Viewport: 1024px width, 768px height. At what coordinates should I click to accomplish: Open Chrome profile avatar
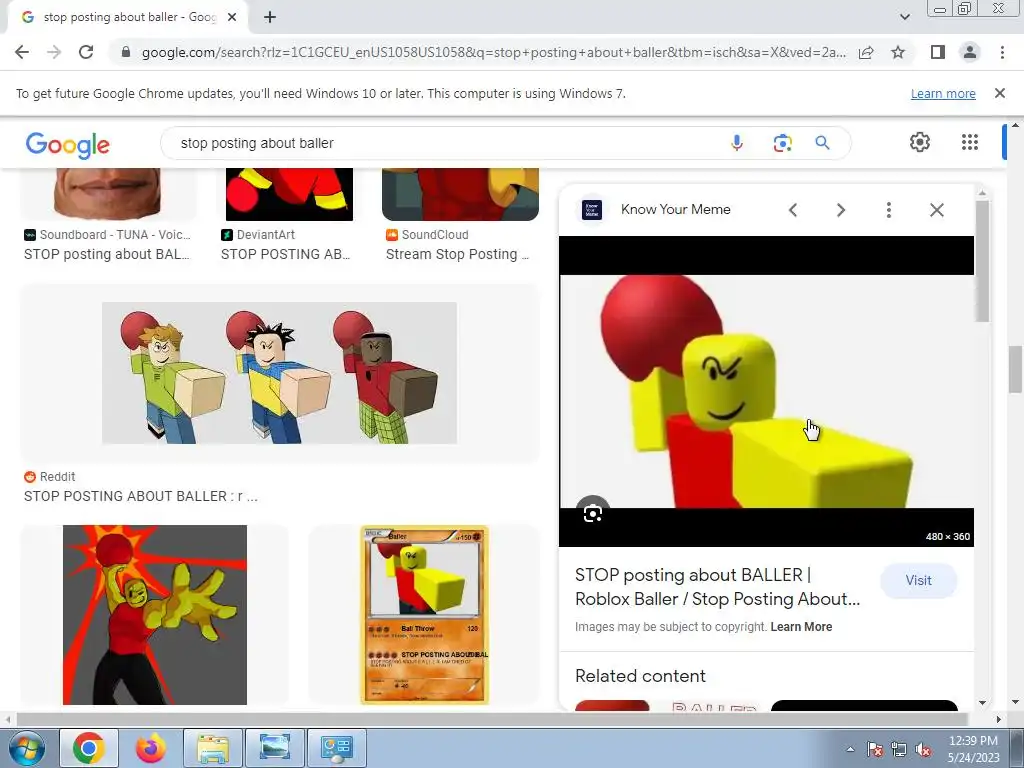970,52
